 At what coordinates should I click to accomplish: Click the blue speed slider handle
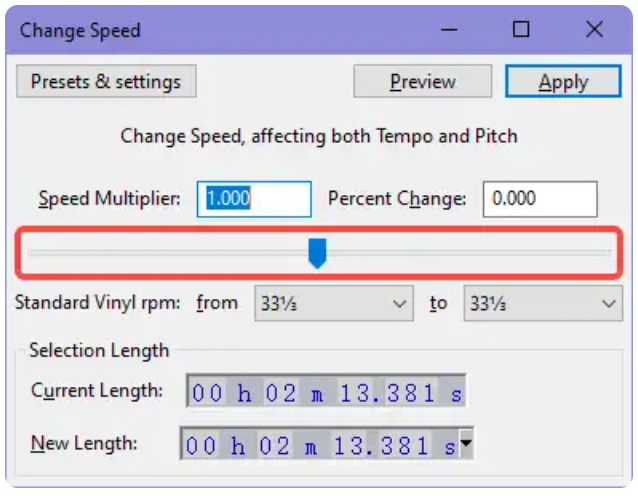point(317,253)
